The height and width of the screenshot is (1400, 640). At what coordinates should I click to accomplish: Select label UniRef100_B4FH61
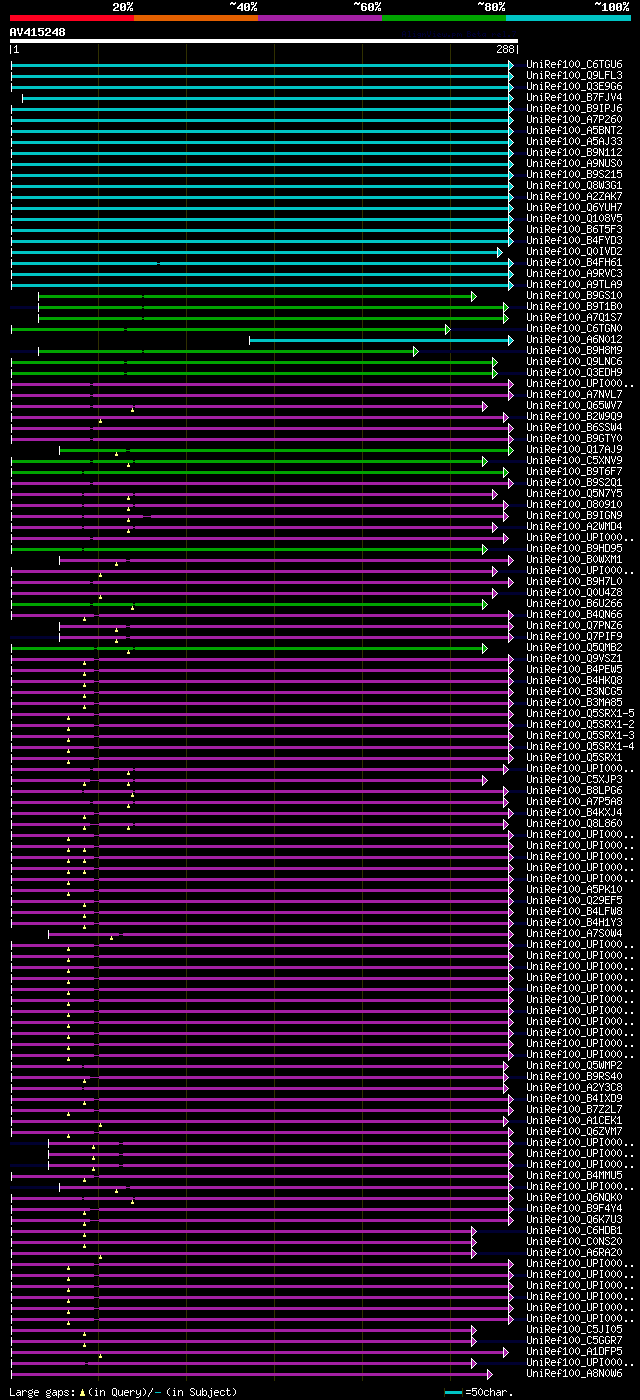tap(574, 262)
